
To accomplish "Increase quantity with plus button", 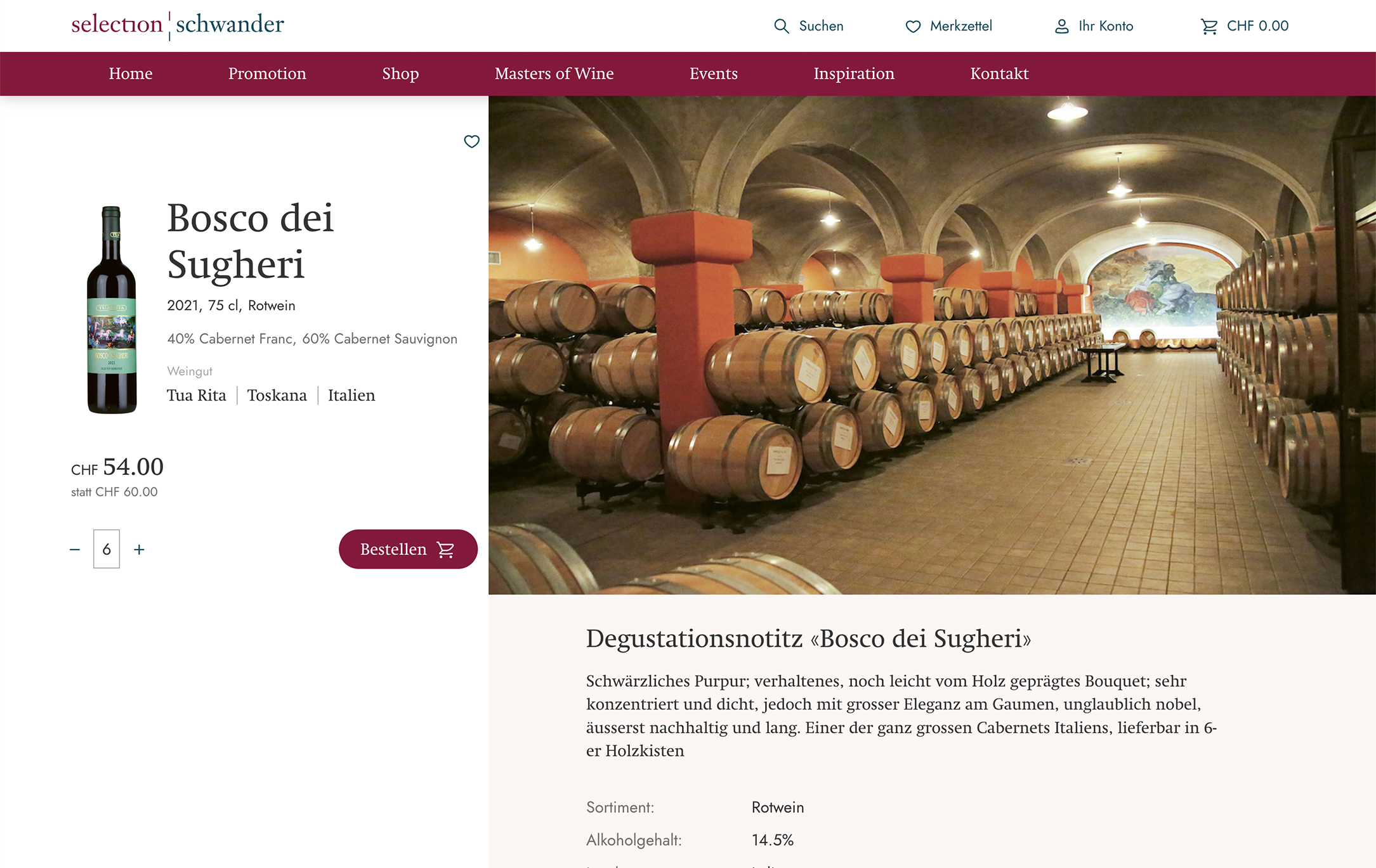I will click(139, 549).
